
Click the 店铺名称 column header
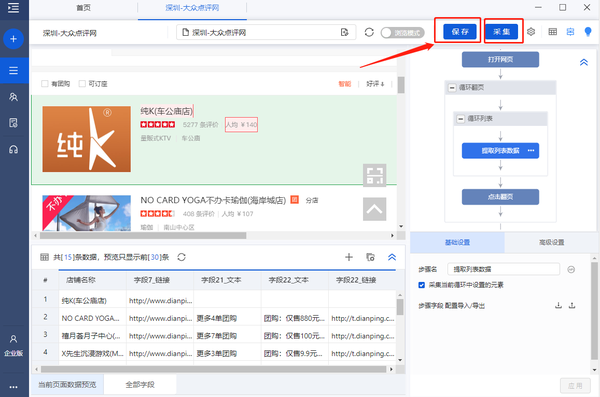pos(93,280)
